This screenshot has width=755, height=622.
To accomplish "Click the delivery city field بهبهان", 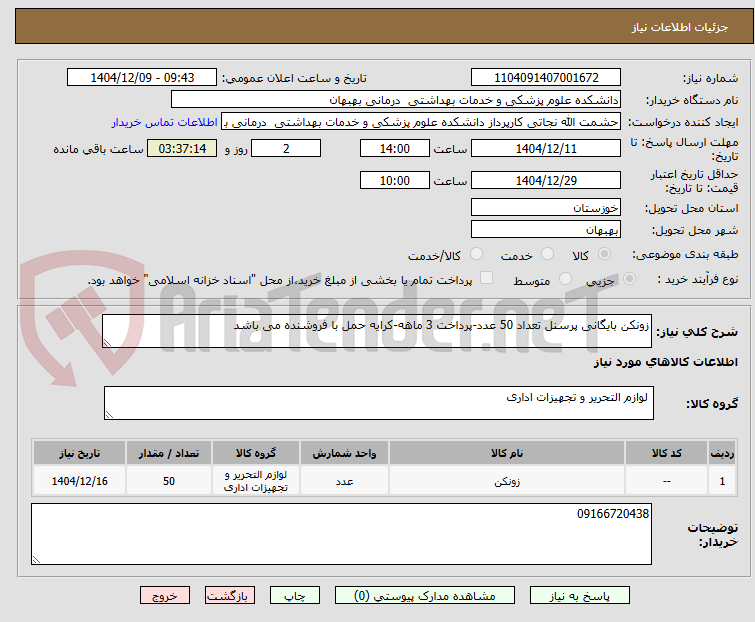I will 546,229.
